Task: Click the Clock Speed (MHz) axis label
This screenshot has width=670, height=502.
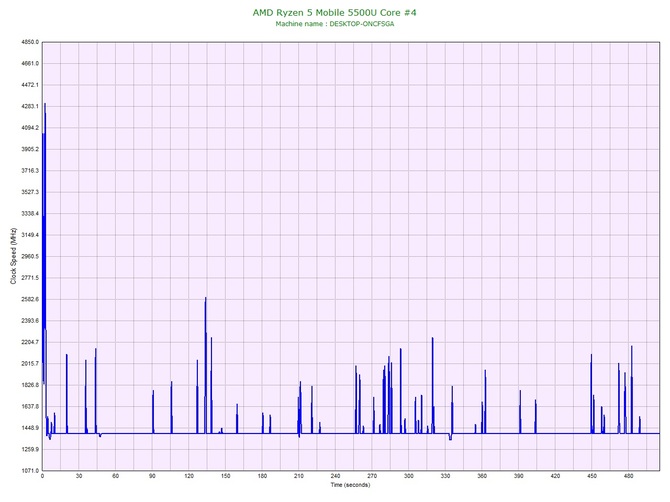Action: pos(13,256)
